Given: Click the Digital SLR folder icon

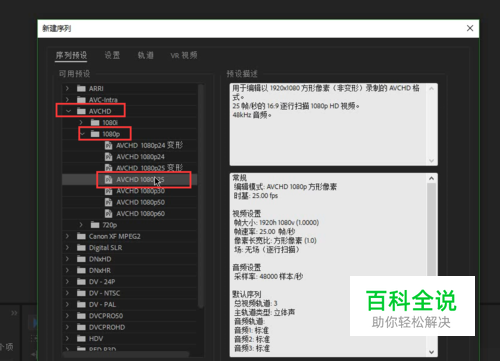Looking at the screenshot, I should click(x=81, y=247).
